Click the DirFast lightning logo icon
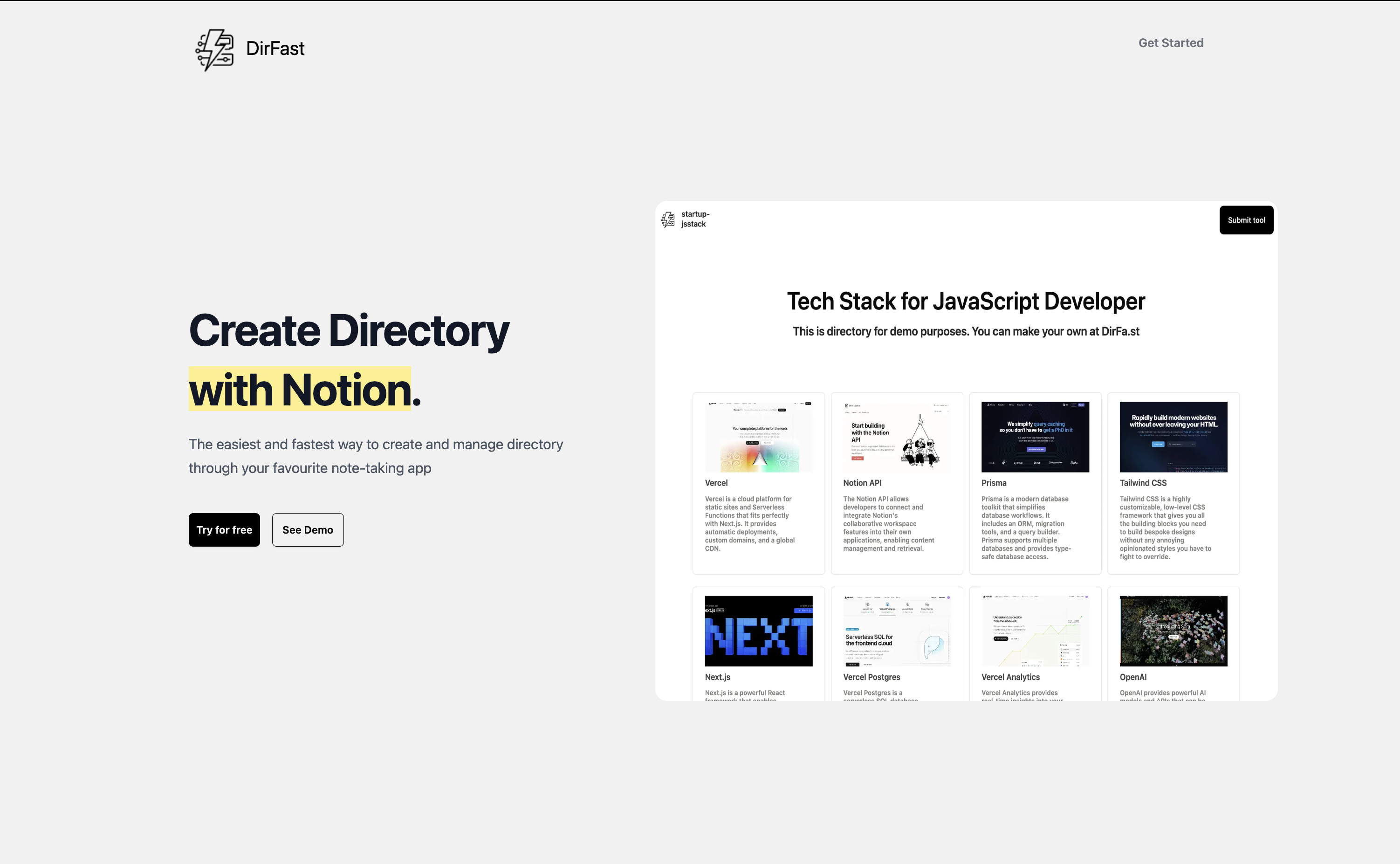1400x864 pixels. pos(214,50)
